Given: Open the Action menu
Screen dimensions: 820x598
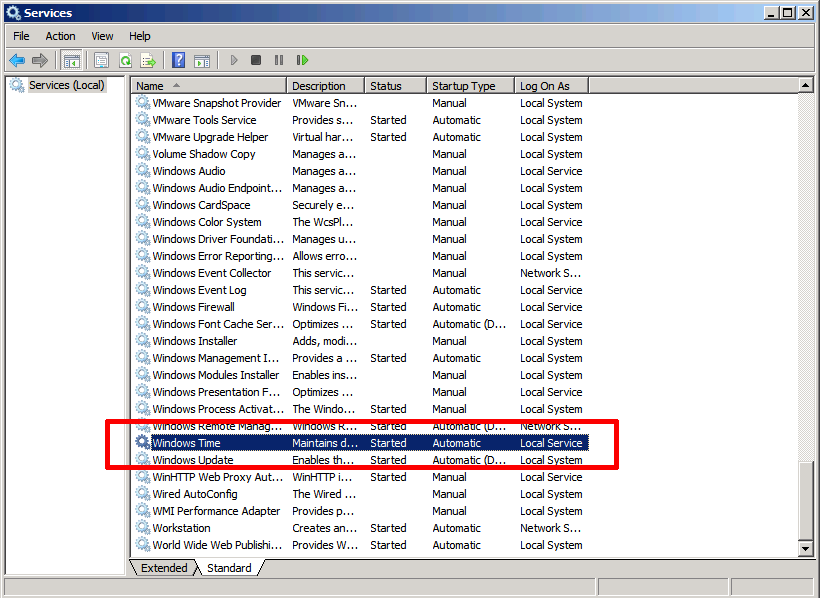Looking at the screenshot, I should [60, 35].
